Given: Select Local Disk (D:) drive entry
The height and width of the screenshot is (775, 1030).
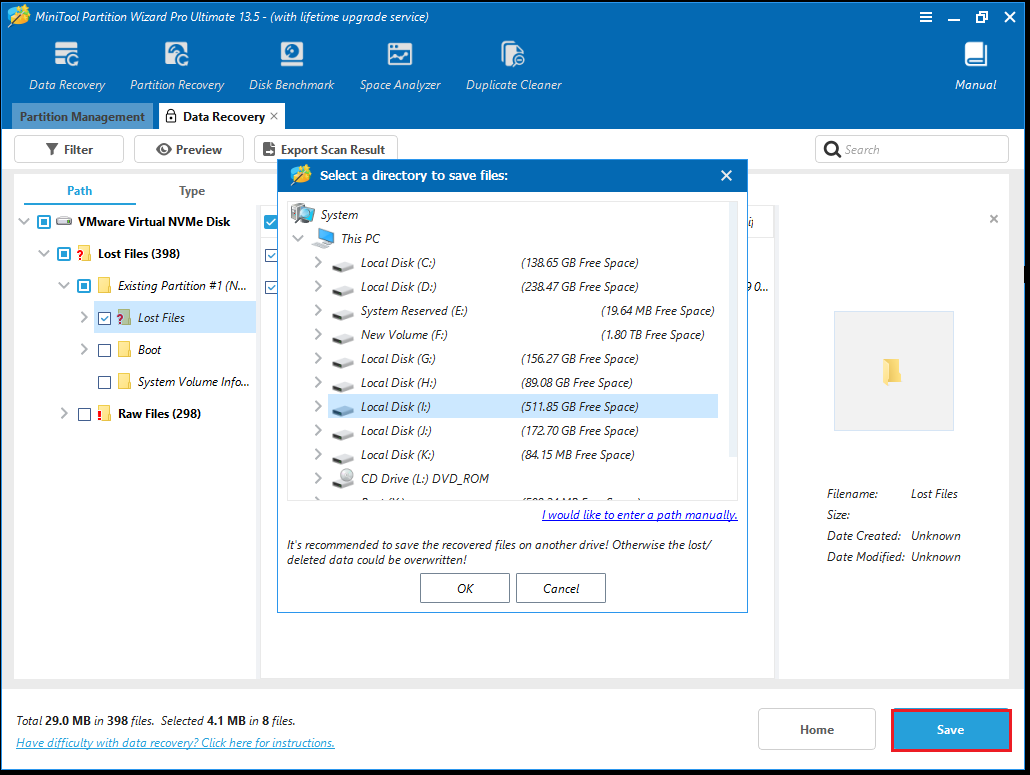Looking at the screenshot, I should click(x=523, y=287).
